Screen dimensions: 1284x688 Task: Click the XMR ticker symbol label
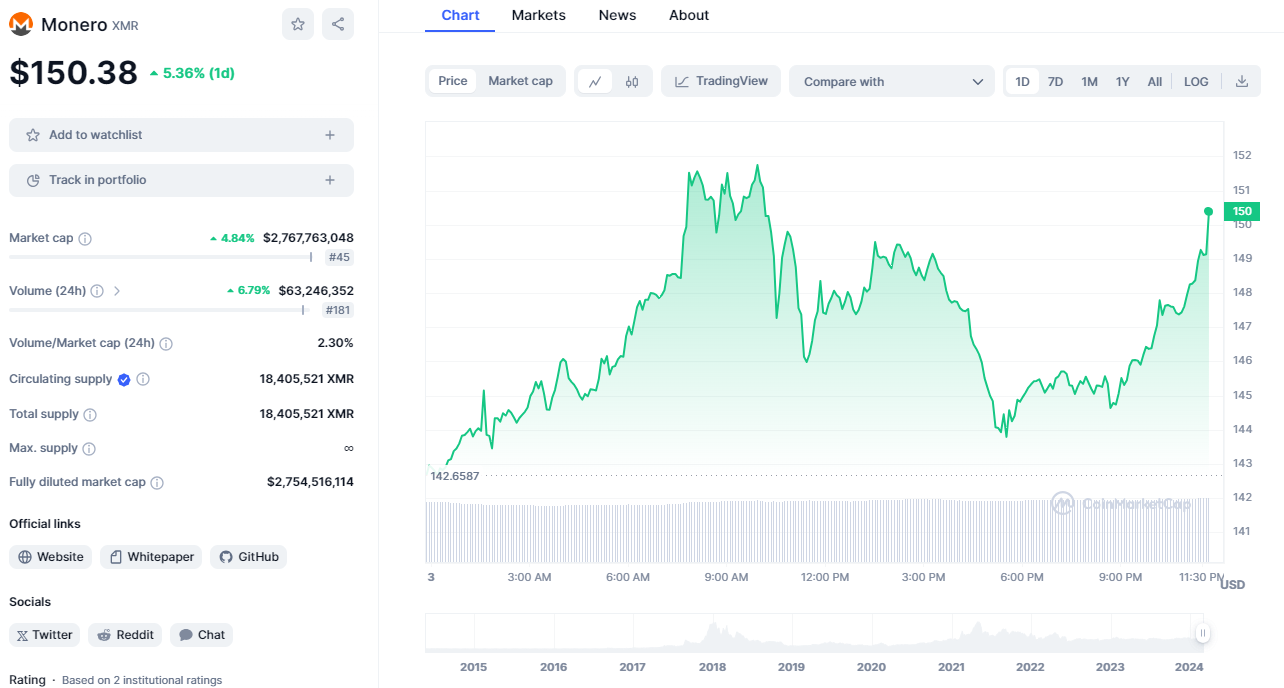coord(125,26)
